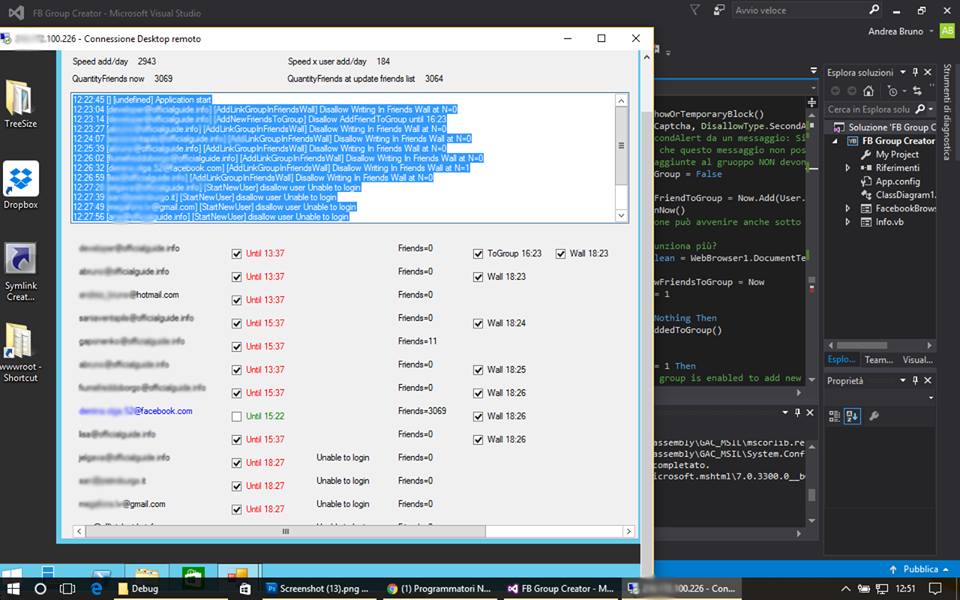Toggle Wall 18:26 checkbox in Friends=3069 row
Viewport: 960px width, 600px height.
(x=478, y=416)
